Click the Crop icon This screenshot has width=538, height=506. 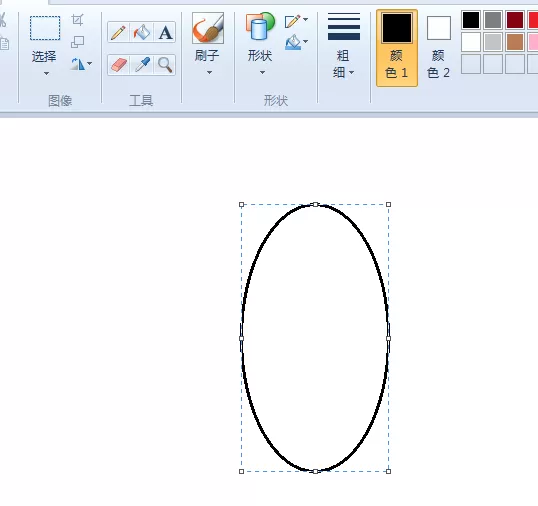(78, 20)
